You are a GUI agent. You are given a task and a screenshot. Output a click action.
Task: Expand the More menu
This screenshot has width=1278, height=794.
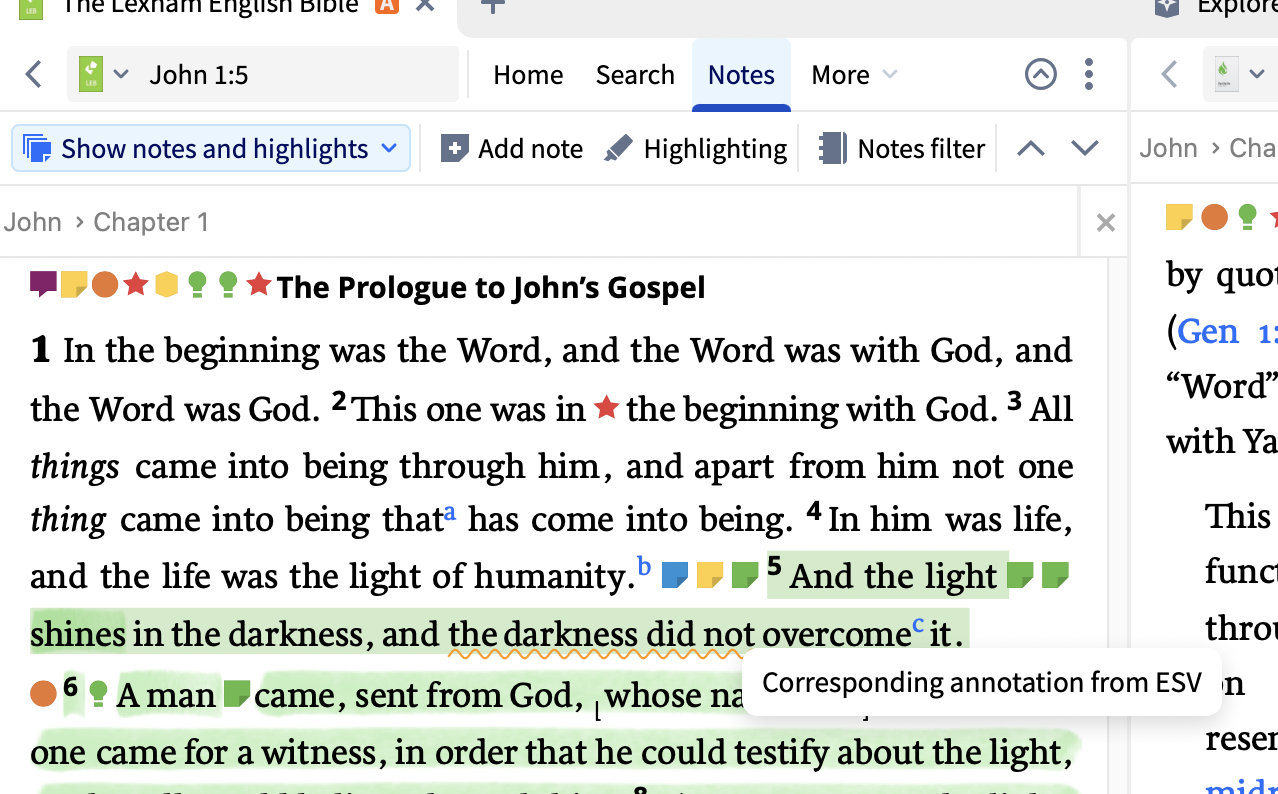coord(854,74)
